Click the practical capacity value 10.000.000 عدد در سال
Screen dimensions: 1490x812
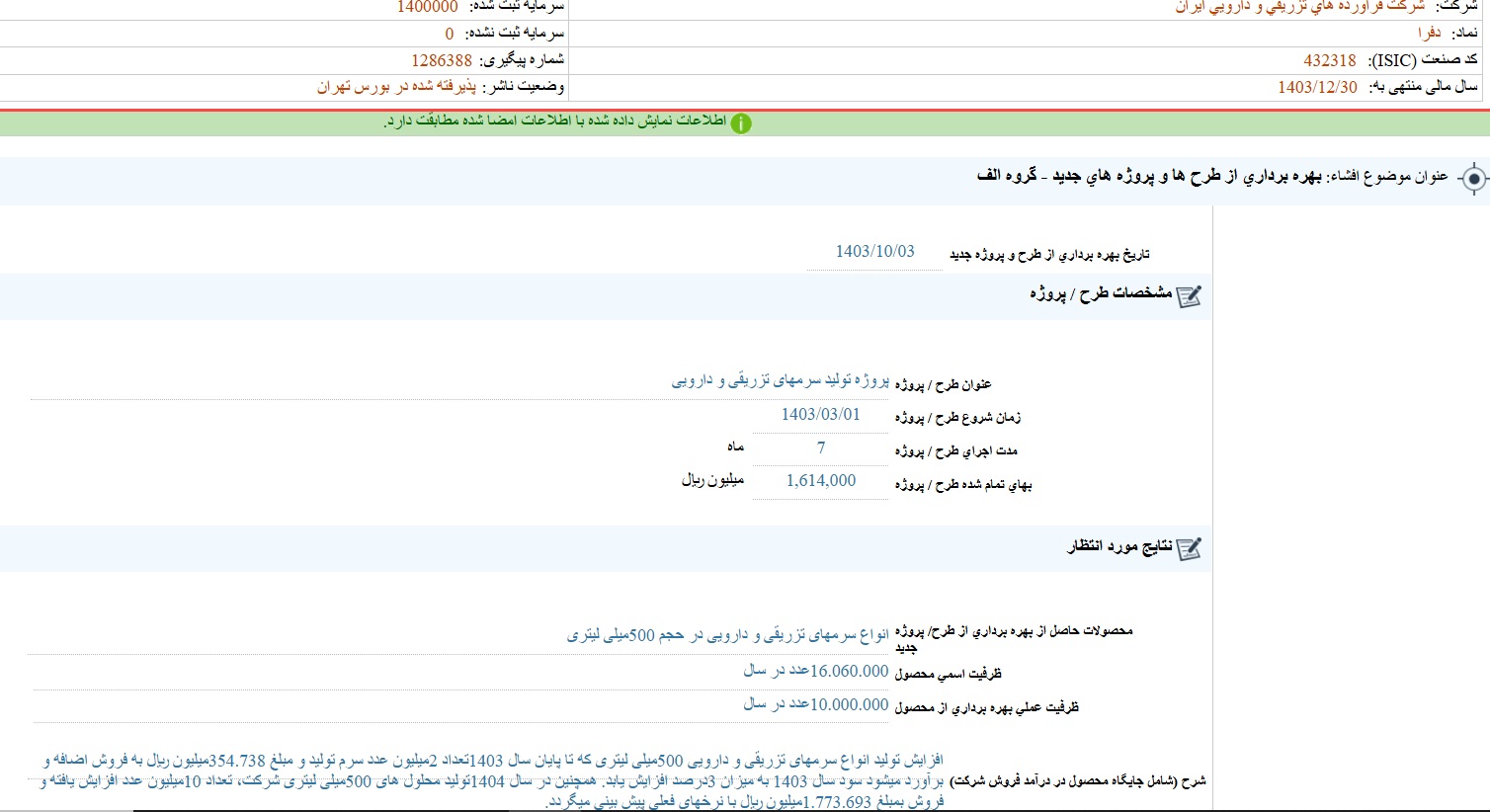coord(816,704)
